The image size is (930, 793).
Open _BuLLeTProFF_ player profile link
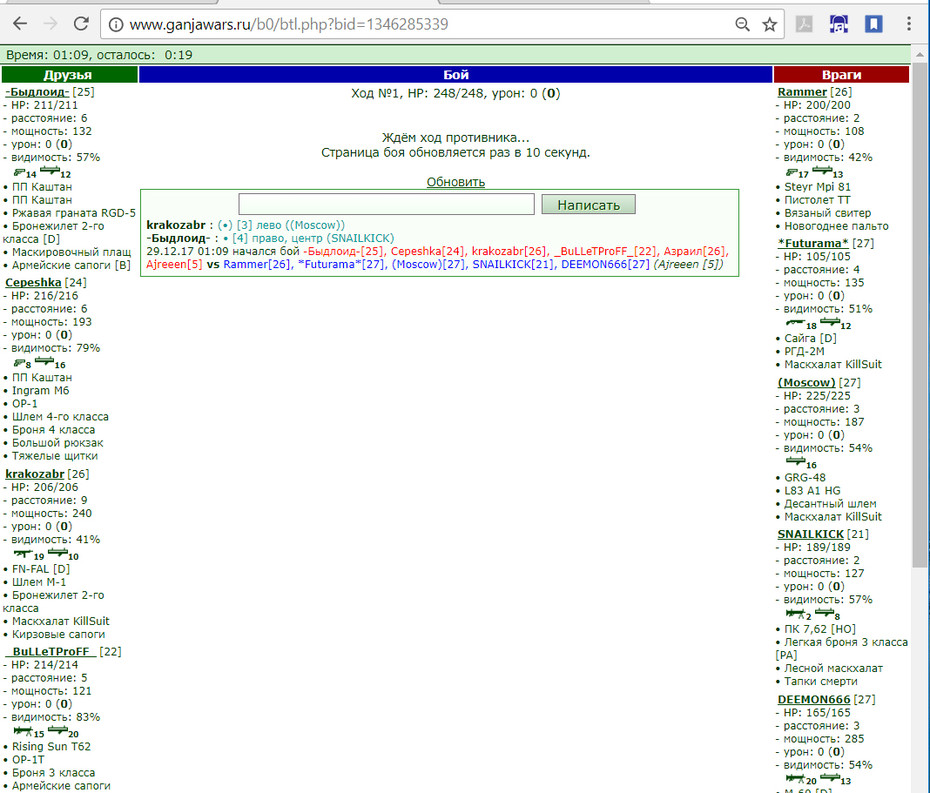pyautogui.click(x=50, y=651)
